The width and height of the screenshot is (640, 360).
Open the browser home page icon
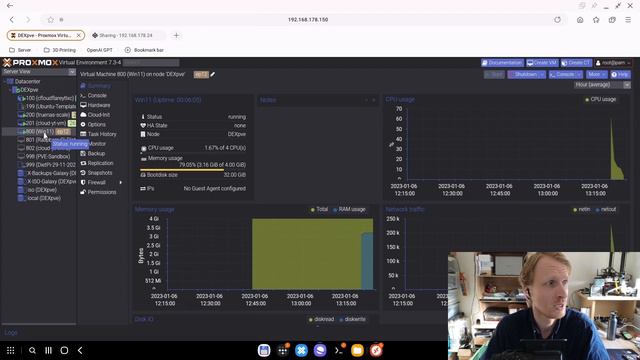click(x=580, y=20)
